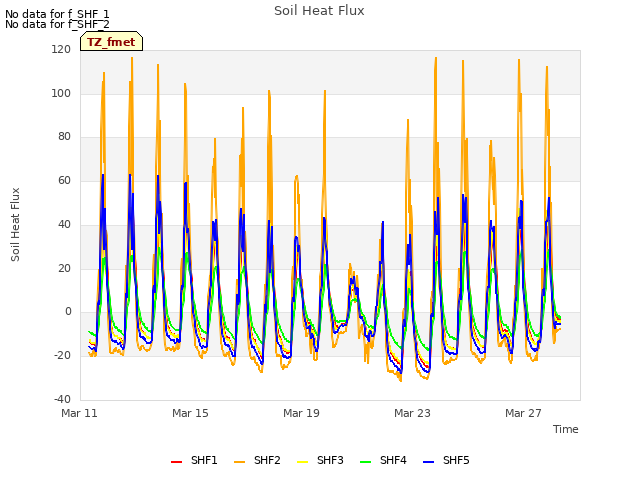Click the 100 y-axis tick label
The height and width of the screenshot is (480, 640).
click(x=61, y=93)
